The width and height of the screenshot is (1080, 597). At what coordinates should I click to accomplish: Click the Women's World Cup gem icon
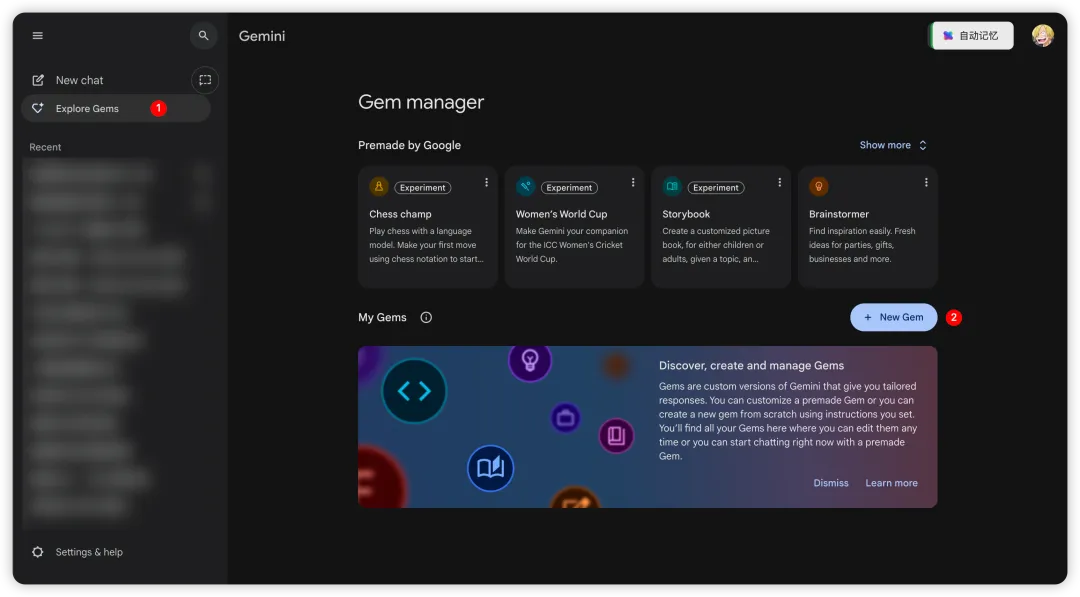coord(525,187)
